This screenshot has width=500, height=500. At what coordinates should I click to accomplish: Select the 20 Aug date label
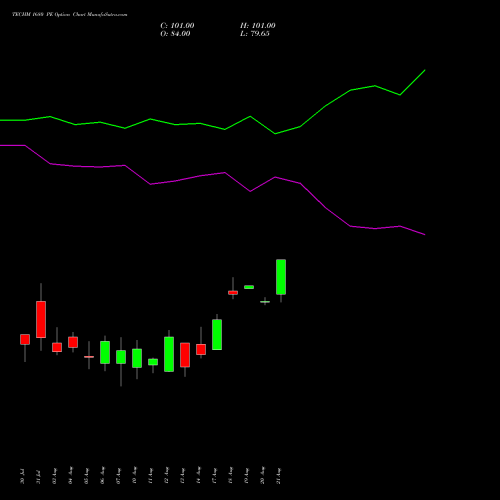[x=262, y=476]
